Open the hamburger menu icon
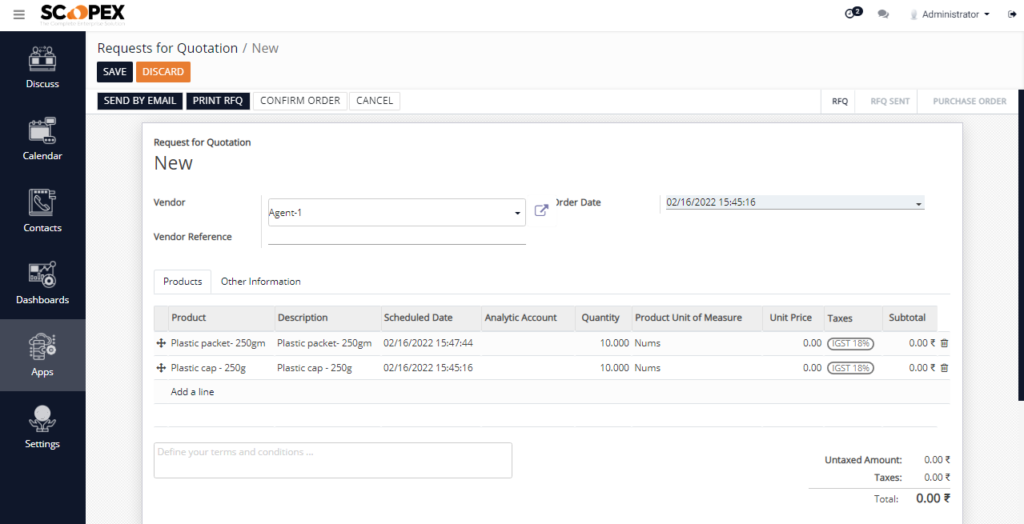This screenshot has height=524, width=1024. coord(19,14)
